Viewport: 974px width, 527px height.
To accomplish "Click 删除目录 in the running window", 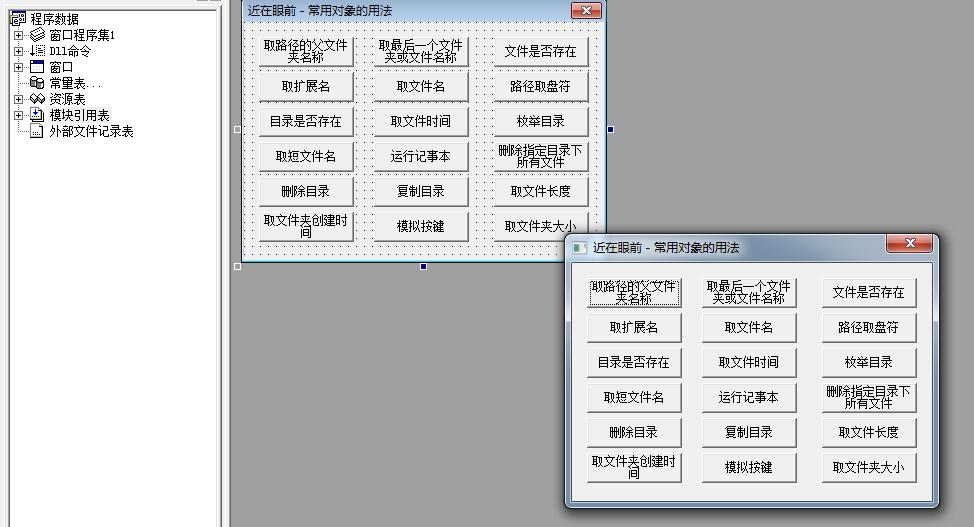I will pos(634,433).
